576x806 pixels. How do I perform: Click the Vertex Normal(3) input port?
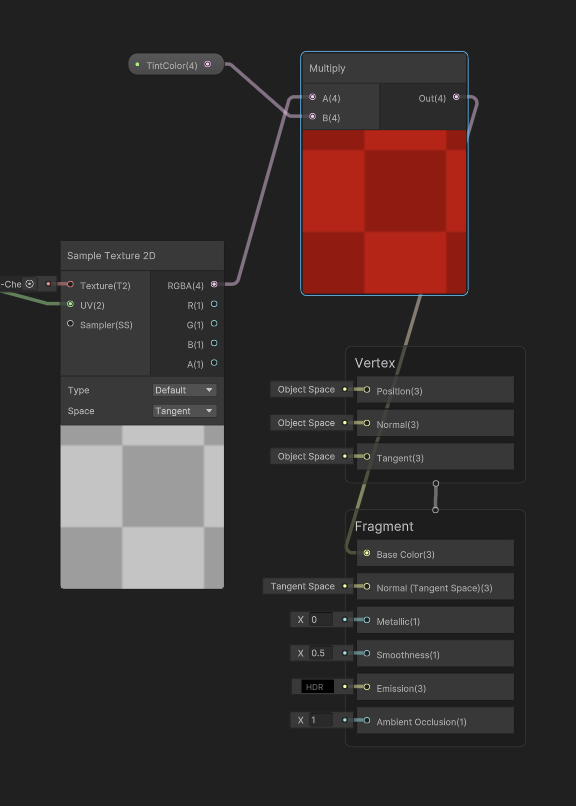[x=367, y=423]
